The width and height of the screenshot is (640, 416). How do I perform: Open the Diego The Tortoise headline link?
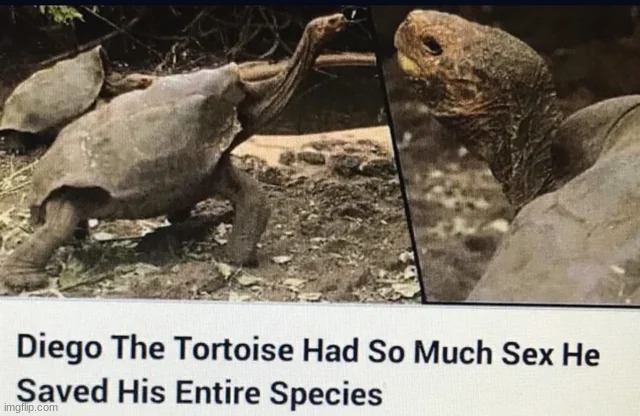click(308, 370)
